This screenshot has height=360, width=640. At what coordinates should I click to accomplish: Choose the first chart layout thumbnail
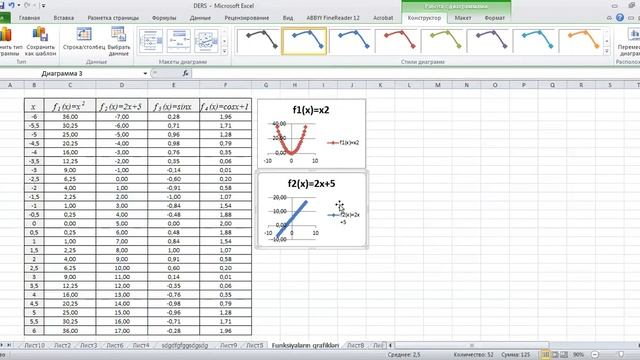tap(151, 41)
